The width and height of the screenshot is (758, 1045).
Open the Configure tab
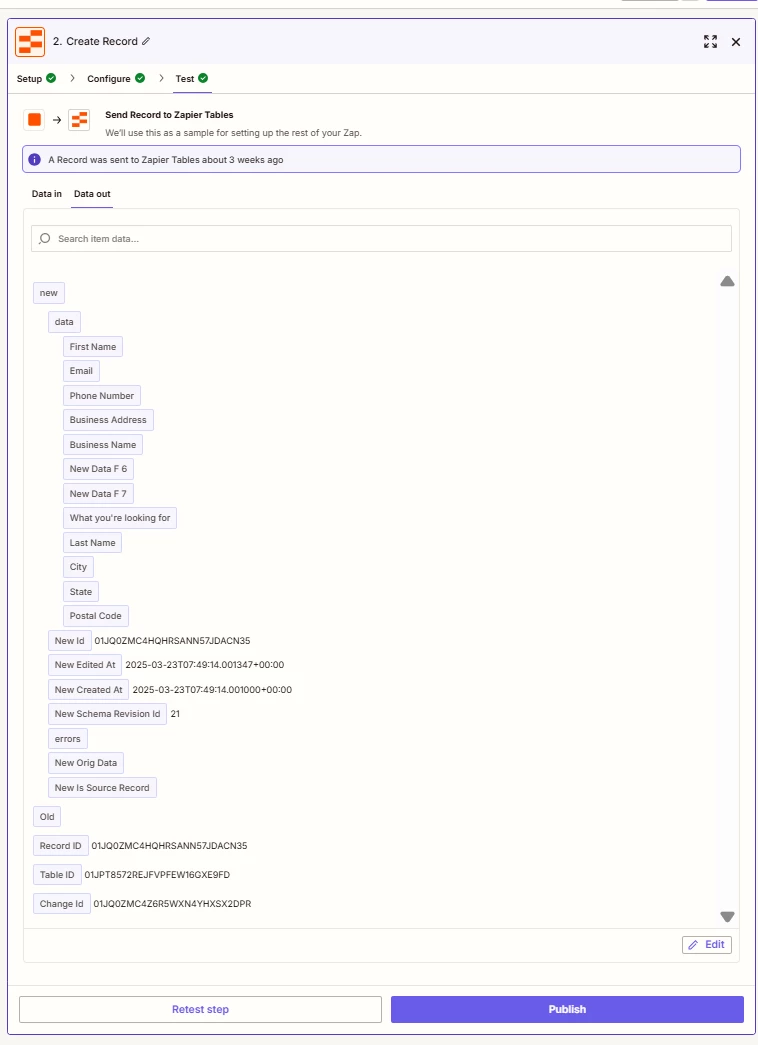109,79
